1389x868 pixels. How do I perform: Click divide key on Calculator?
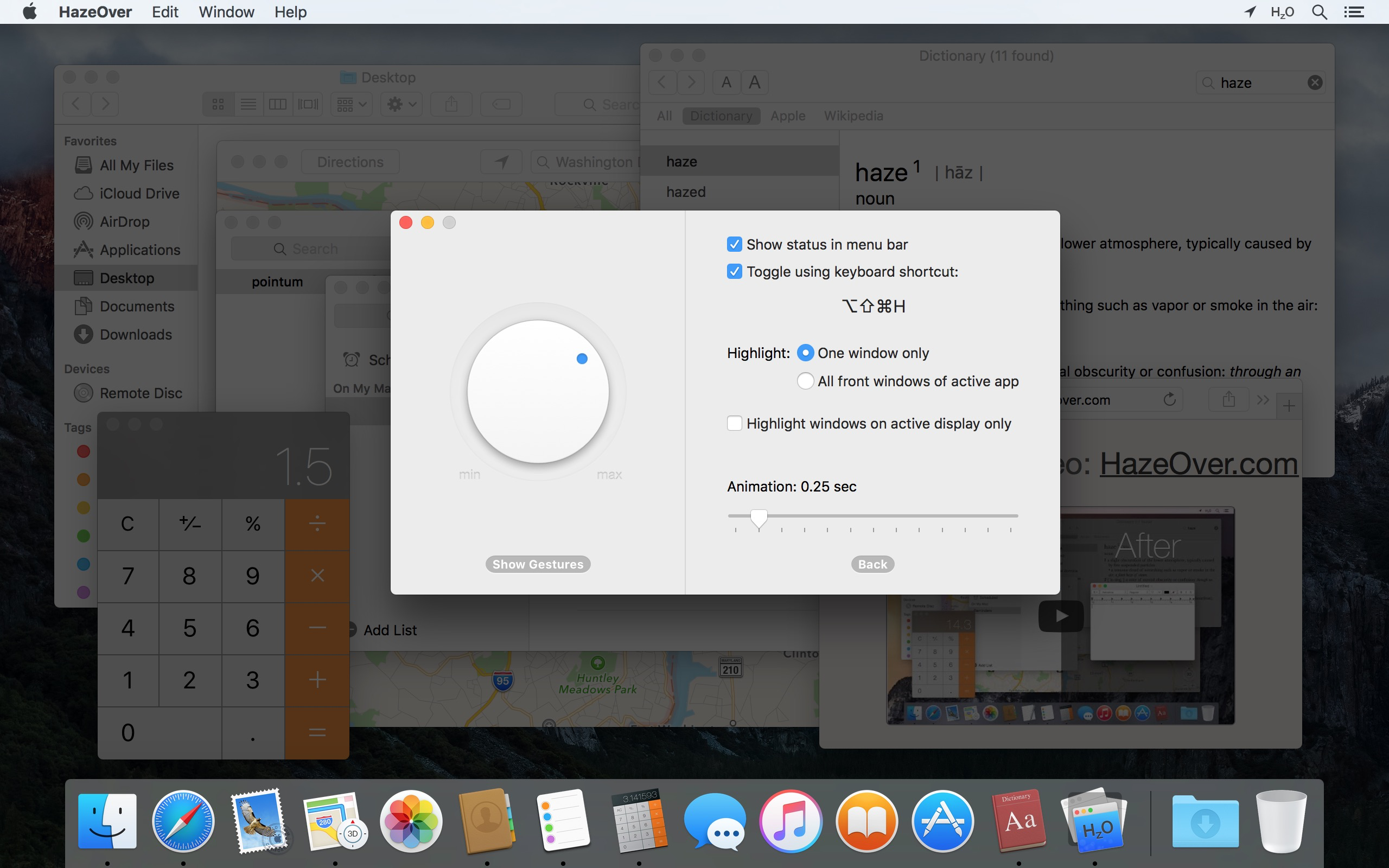coord(317,524)
